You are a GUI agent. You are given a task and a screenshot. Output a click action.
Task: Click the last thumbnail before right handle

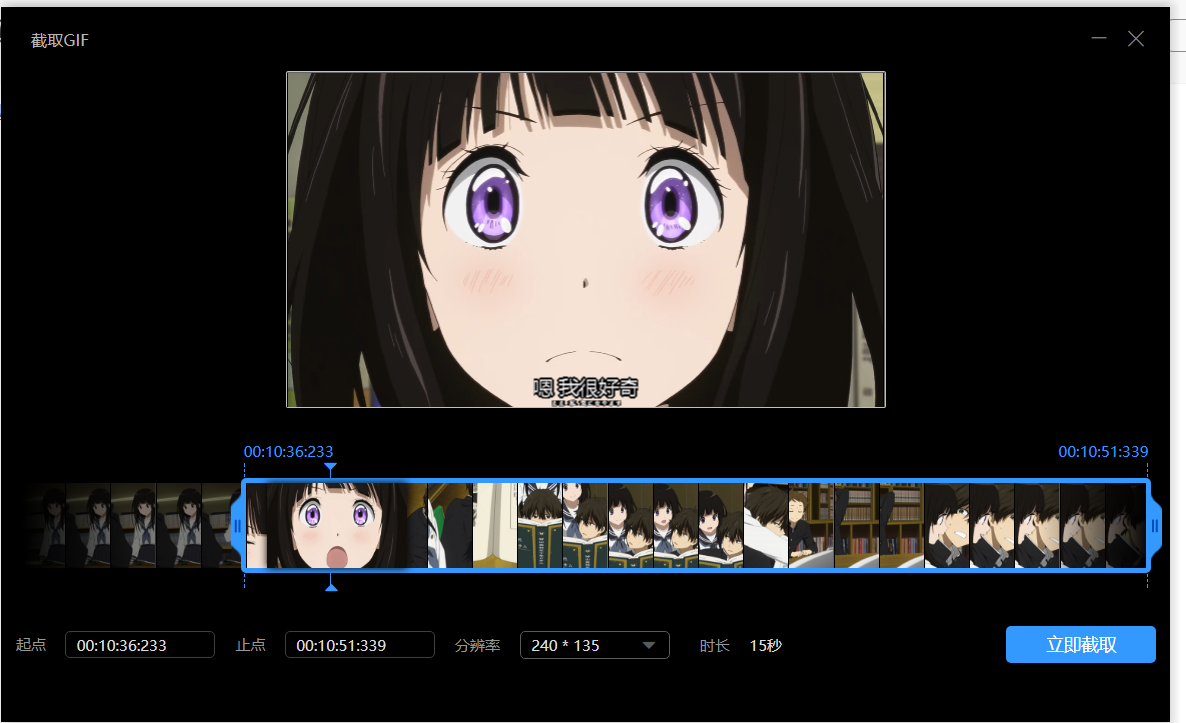[x=1125, y=526]
